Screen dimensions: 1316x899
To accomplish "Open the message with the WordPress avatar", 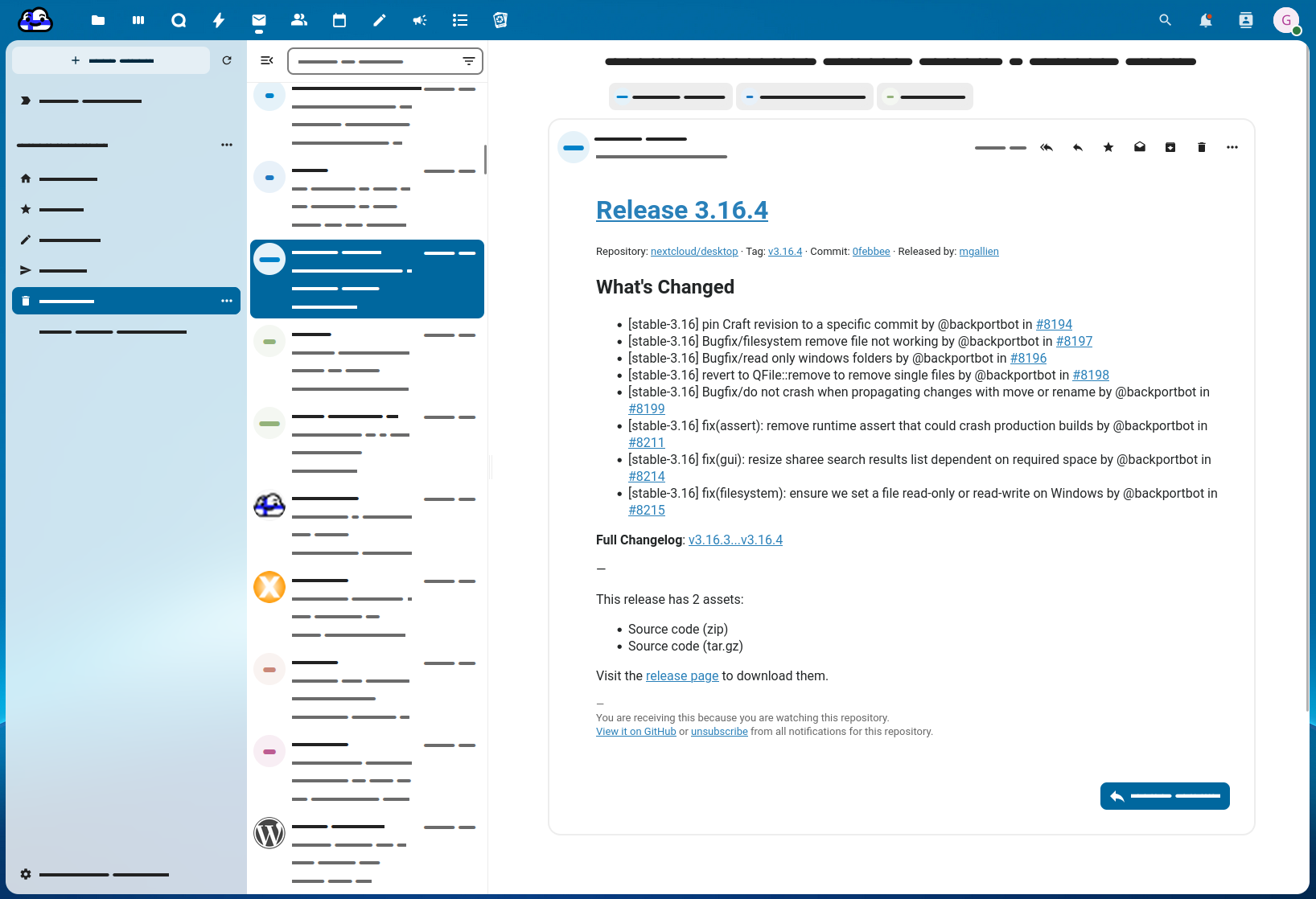I will (367, 853).
